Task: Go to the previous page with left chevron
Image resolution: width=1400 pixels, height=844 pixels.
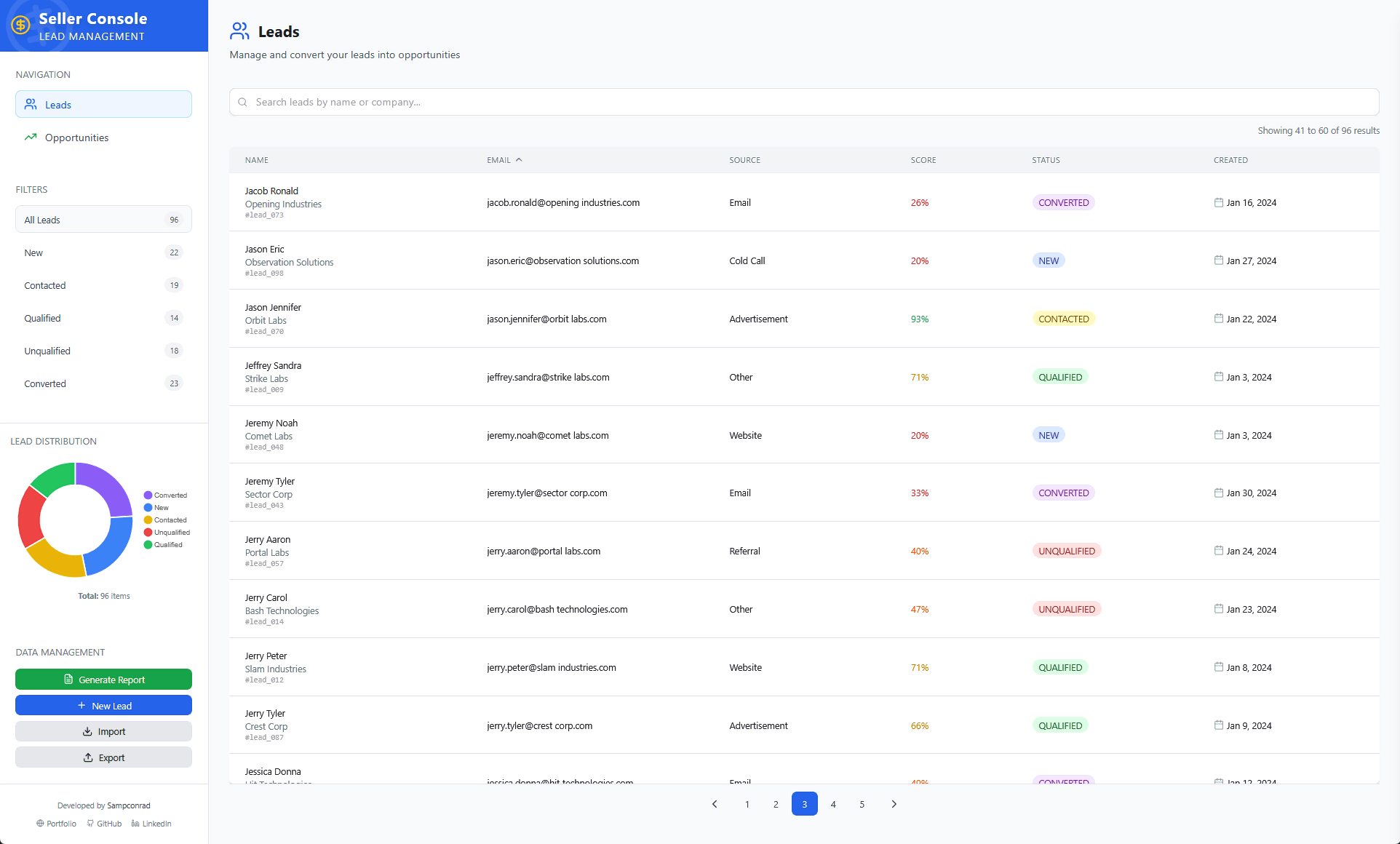Action: tap(715, 804)
